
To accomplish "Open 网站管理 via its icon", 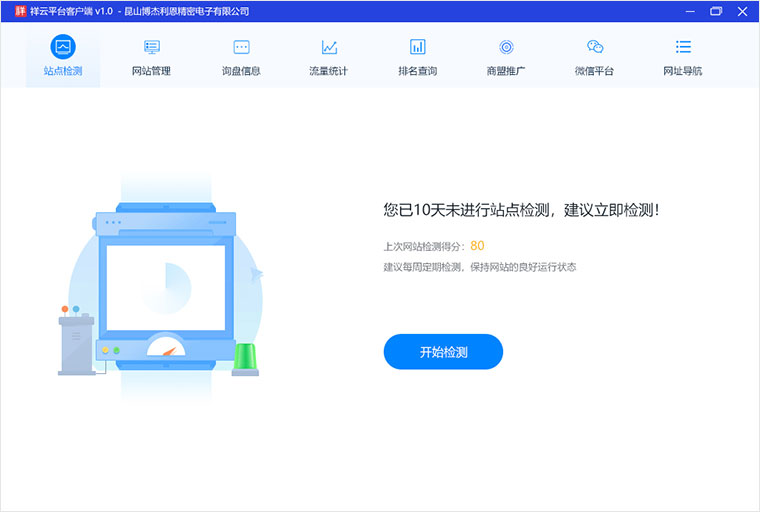I will pyautogui.click(x=152, y=47).
